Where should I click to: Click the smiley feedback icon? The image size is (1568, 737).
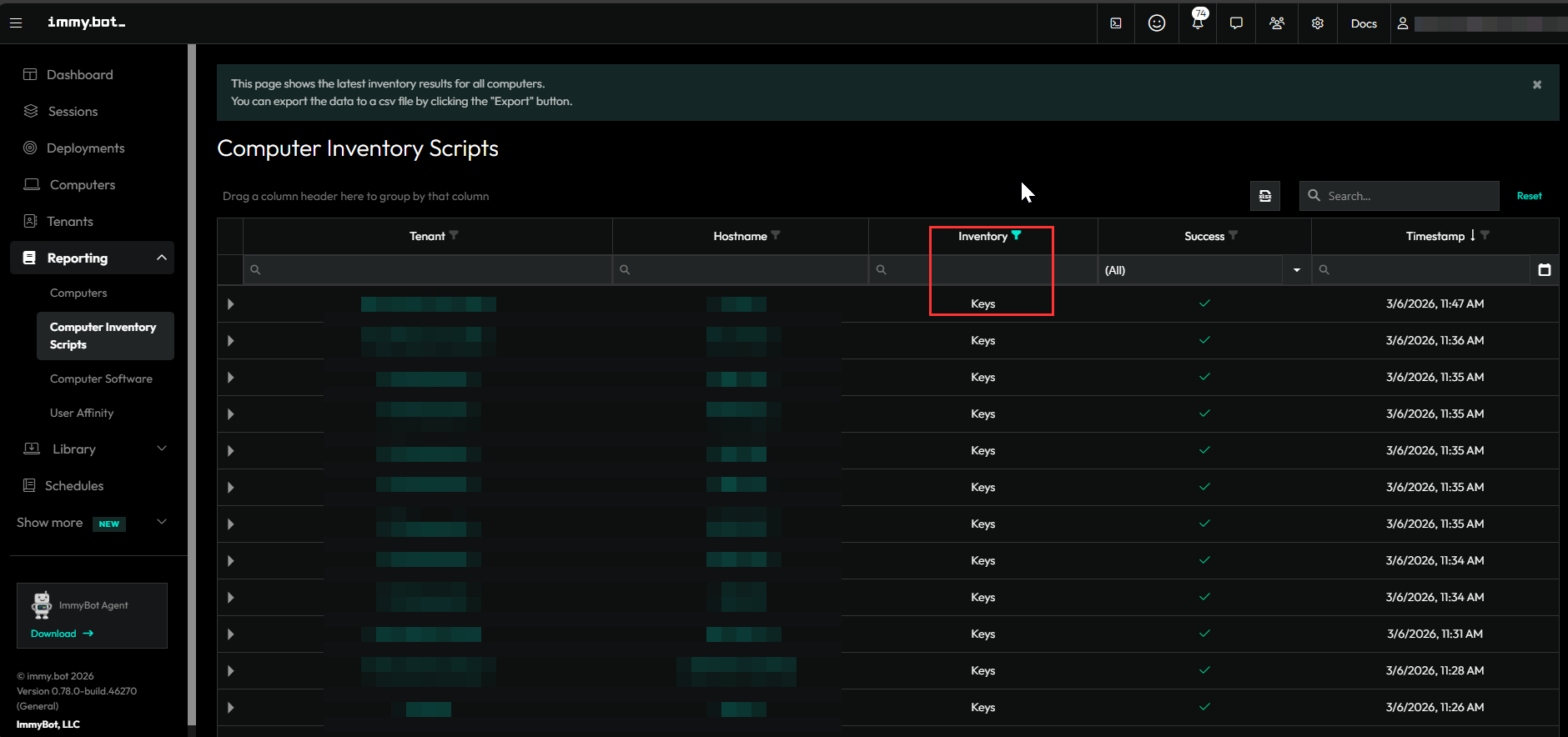[x=1156, y=23]
